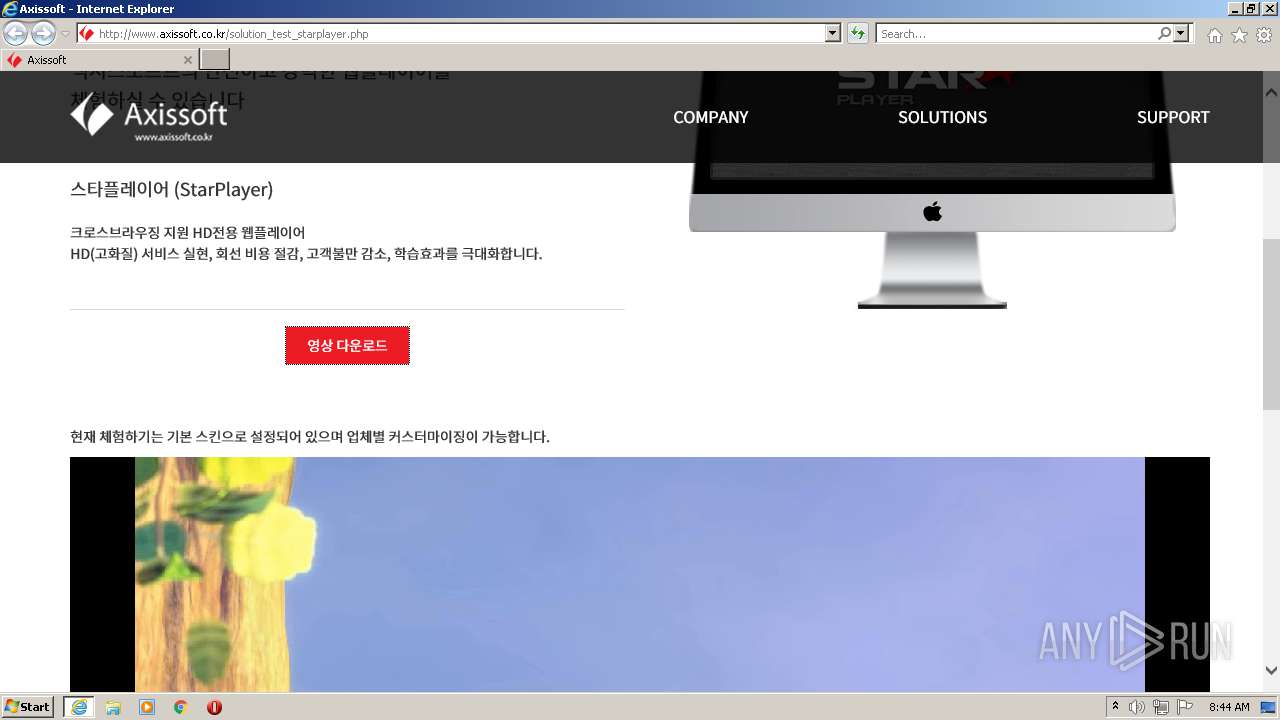Click the Action Center flag icon
Screen dimensions: 1280x720
pos(1184,707)
